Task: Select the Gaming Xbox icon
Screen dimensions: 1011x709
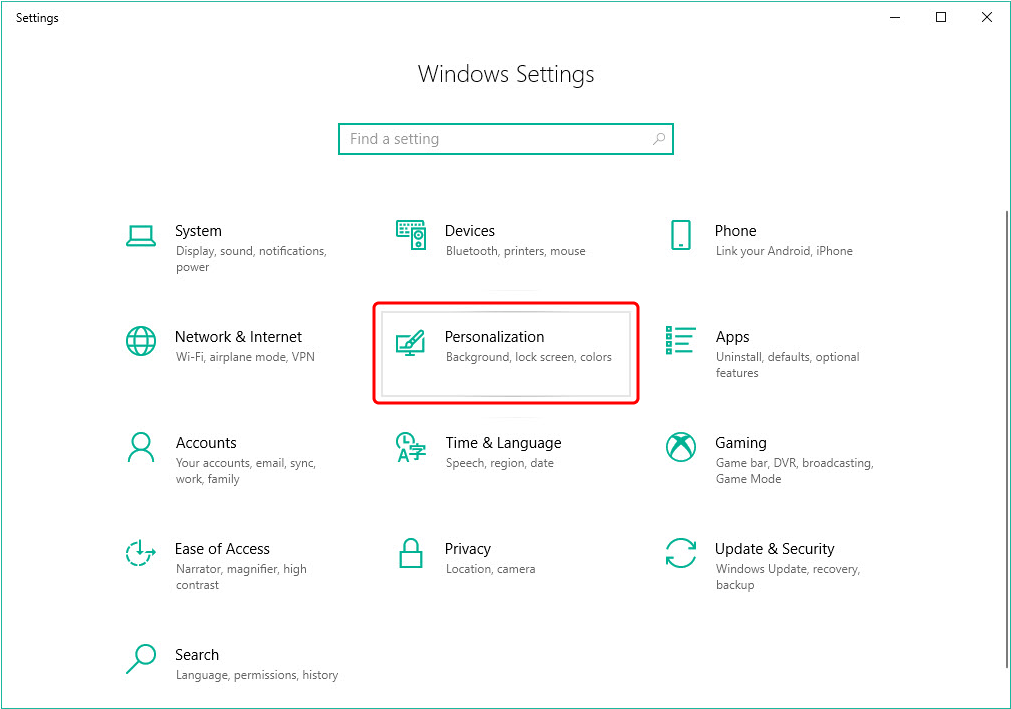Action: 681,447
